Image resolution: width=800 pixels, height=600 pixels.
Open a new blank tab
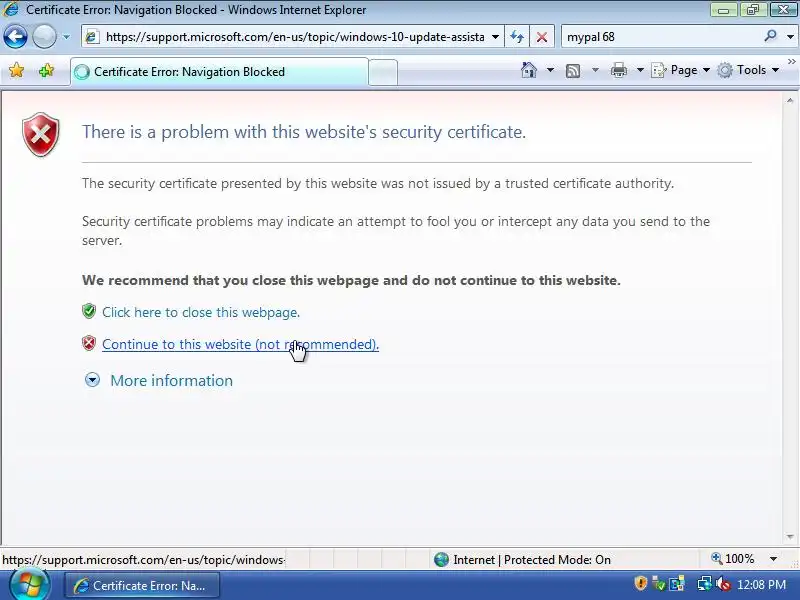pos(383,72)
